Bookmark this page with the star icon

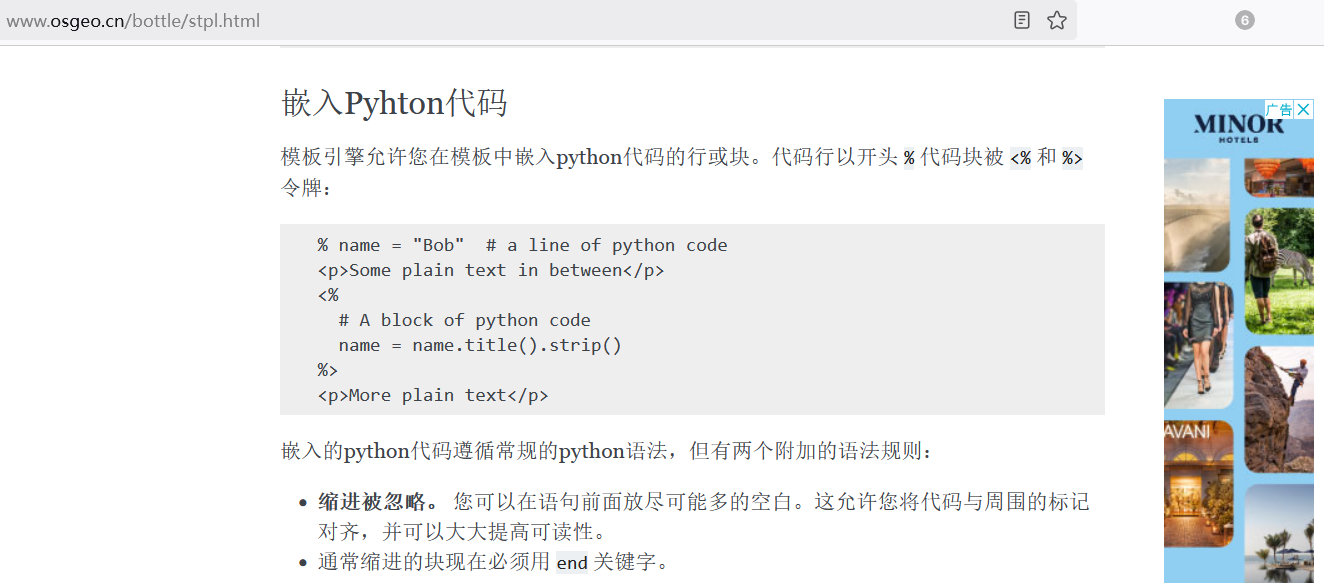pos(1057,20)
